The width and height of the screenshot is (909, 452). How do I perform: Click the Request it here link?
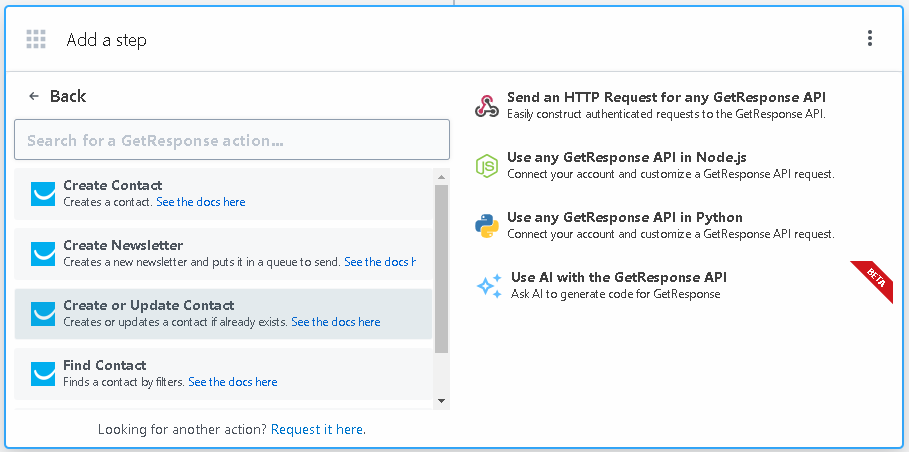click(x=317, y=429)
